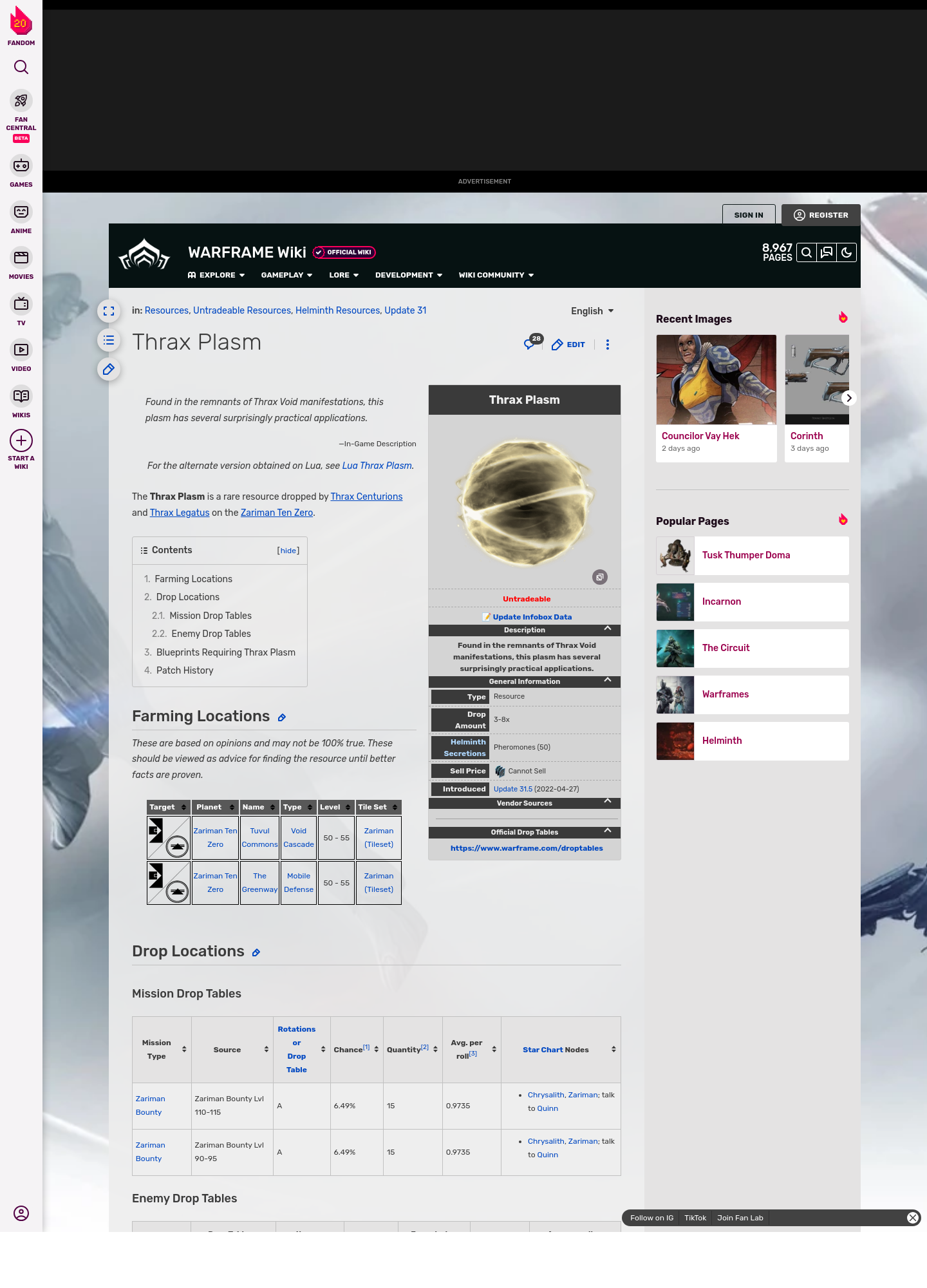Image resolution: width=927 pixels, height=1288 pixels.
Task: Open warframe.com droptables link
Action: [527, 848]
